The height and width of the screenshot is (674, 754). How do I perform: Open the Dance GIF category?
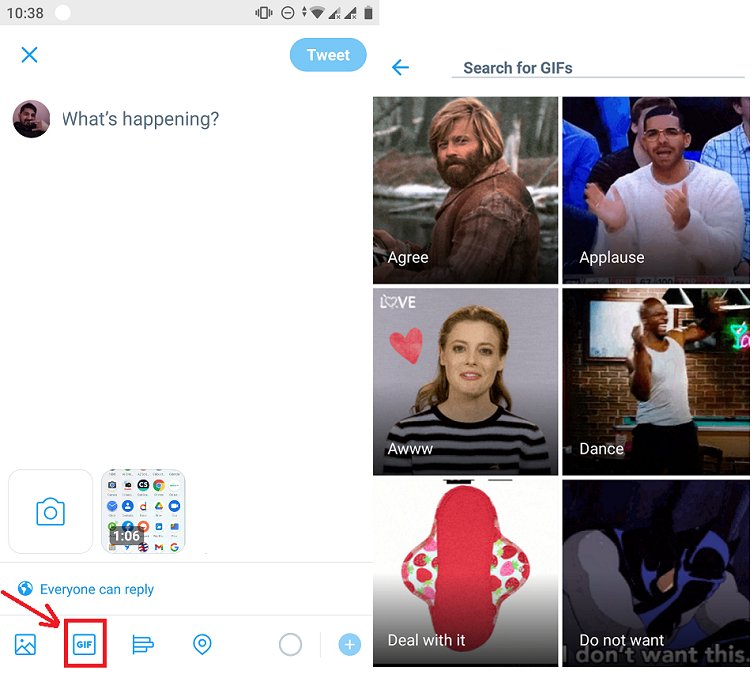[655, 382]
